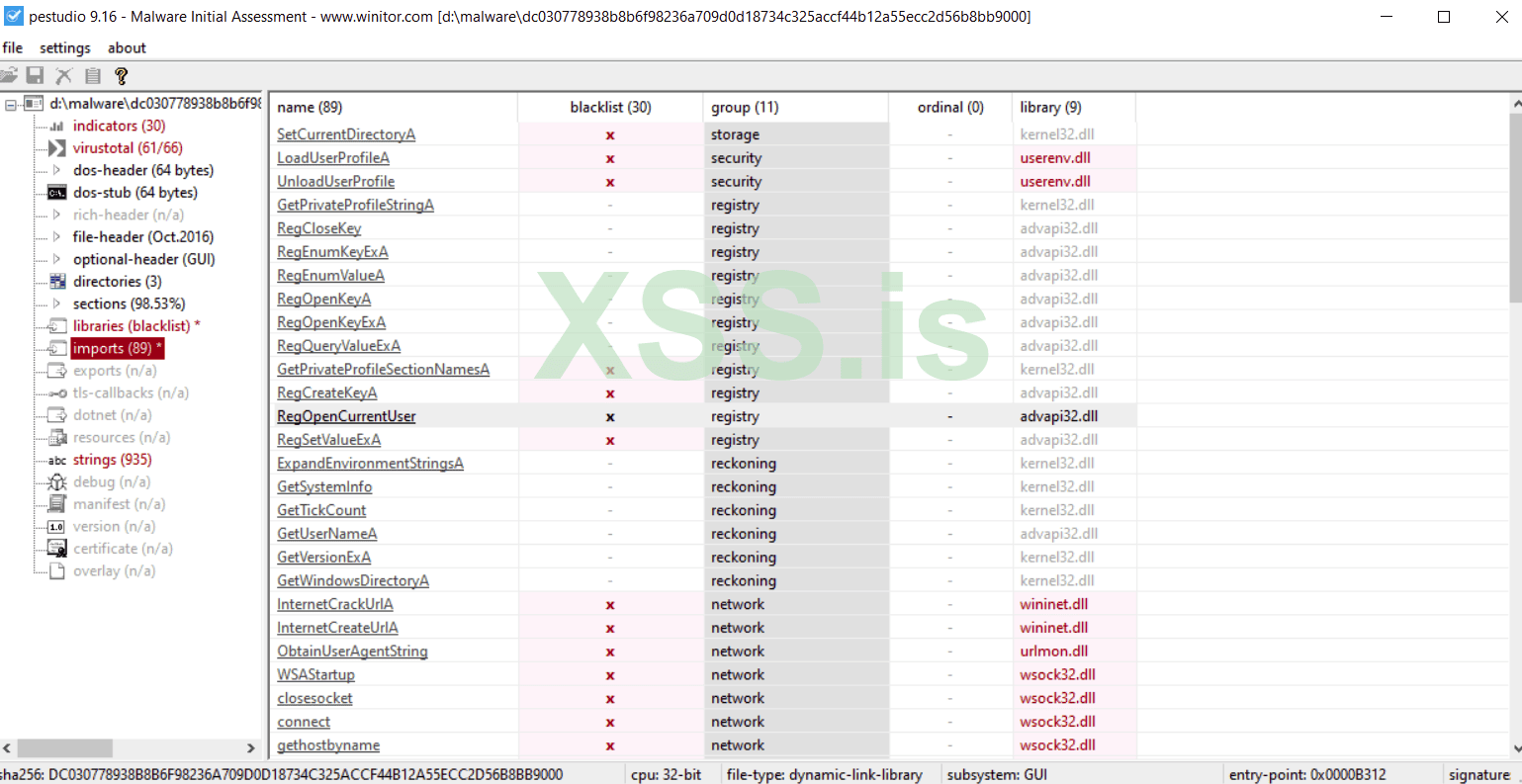Click the exports tree icon
Viewport: 1522px width, 784px height.
pos(56,371)
